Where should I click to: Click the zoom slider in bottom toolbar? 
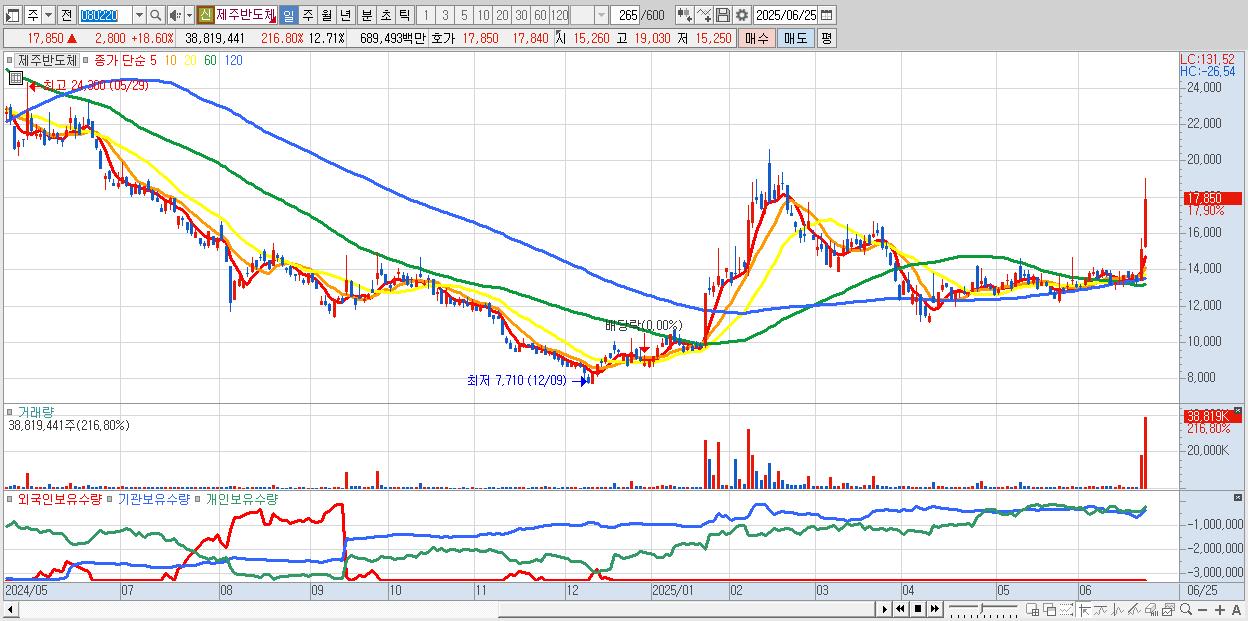pos(983,609)
